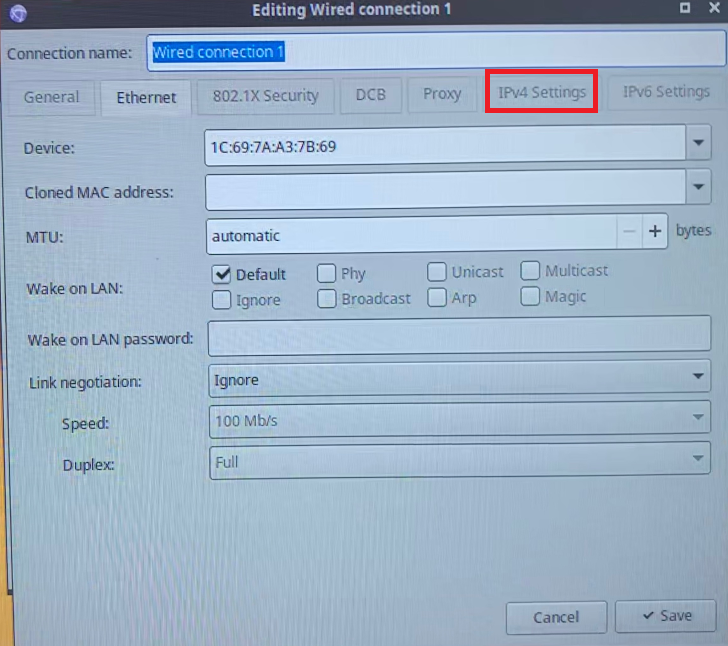Toggle the Broadcast wake on LAN checkbox
This screenshot has width=728, height=646.
[x=327, y=299]
